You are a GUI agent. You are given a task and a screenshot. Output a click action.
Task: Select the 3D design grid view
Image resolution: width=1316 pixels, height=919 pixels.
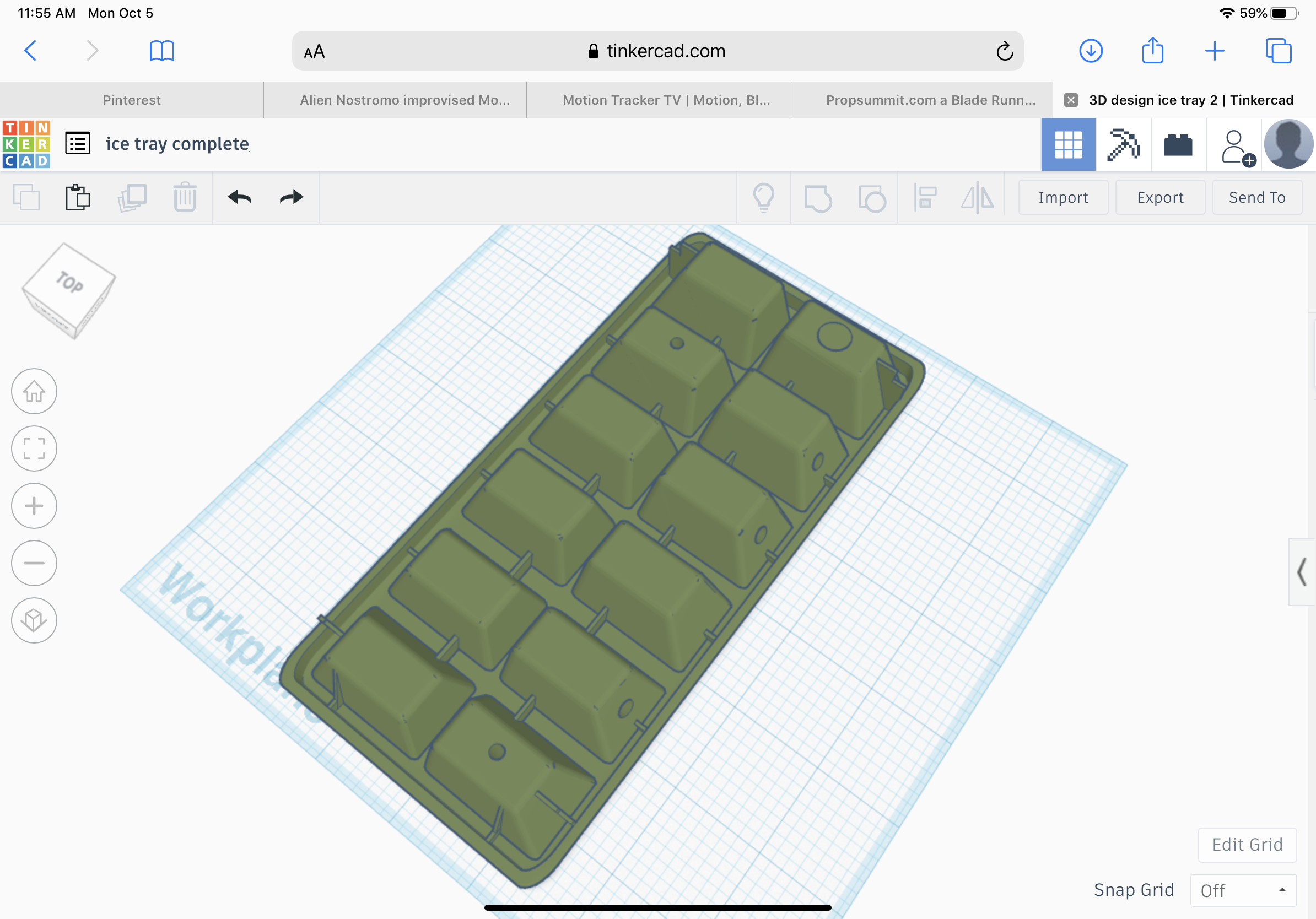coord(1068,144)
